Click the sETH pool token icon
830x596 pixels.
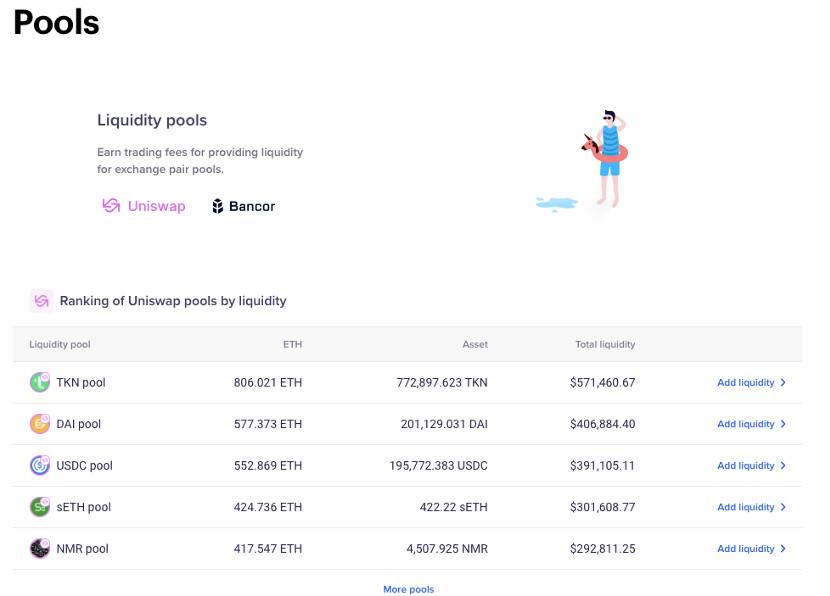[x=40, y=507]
